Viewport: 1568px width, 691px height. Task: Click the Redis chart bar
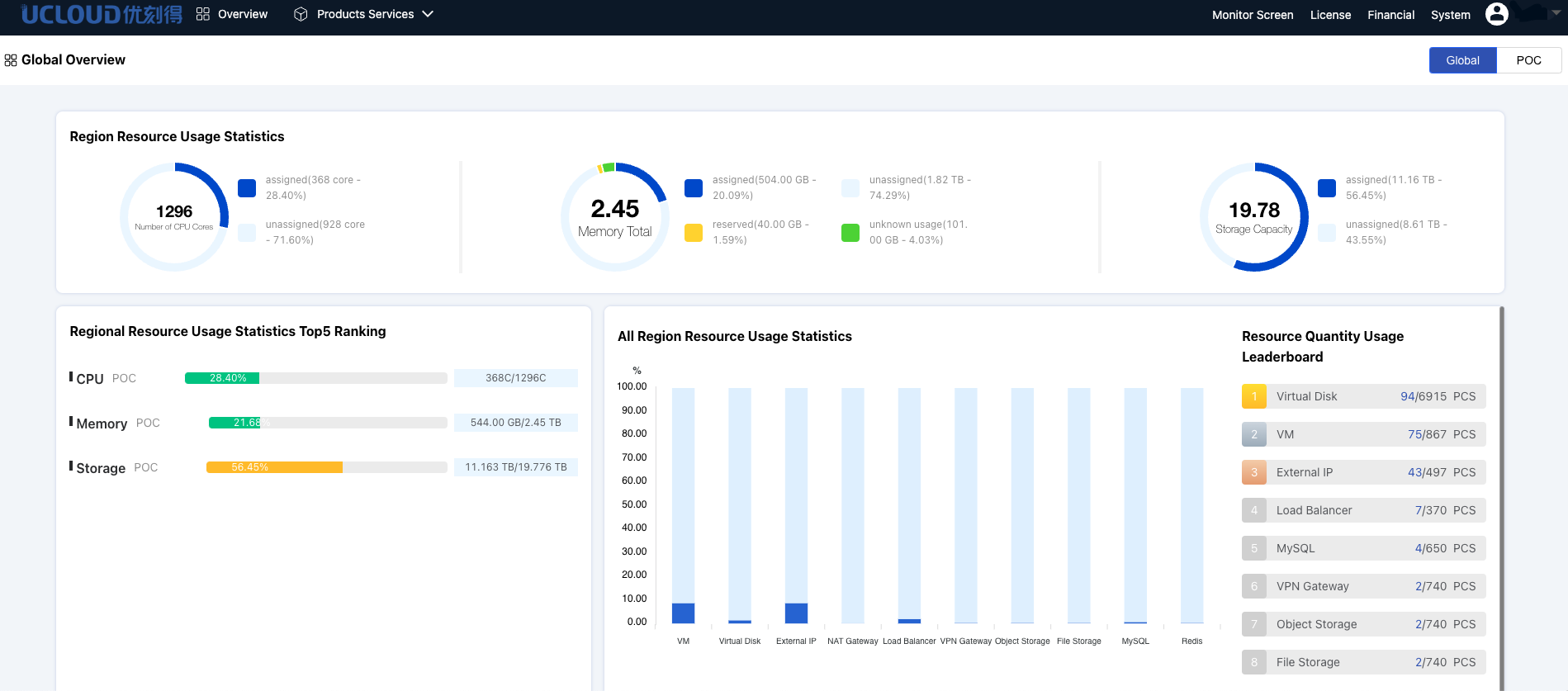coord(1192,505)
